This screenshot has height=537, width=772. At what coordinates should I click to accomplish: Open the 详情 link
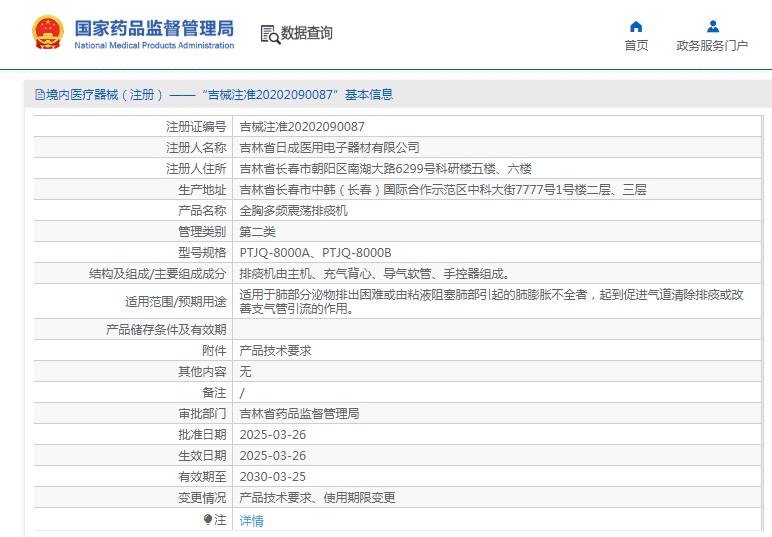[252, 520]
